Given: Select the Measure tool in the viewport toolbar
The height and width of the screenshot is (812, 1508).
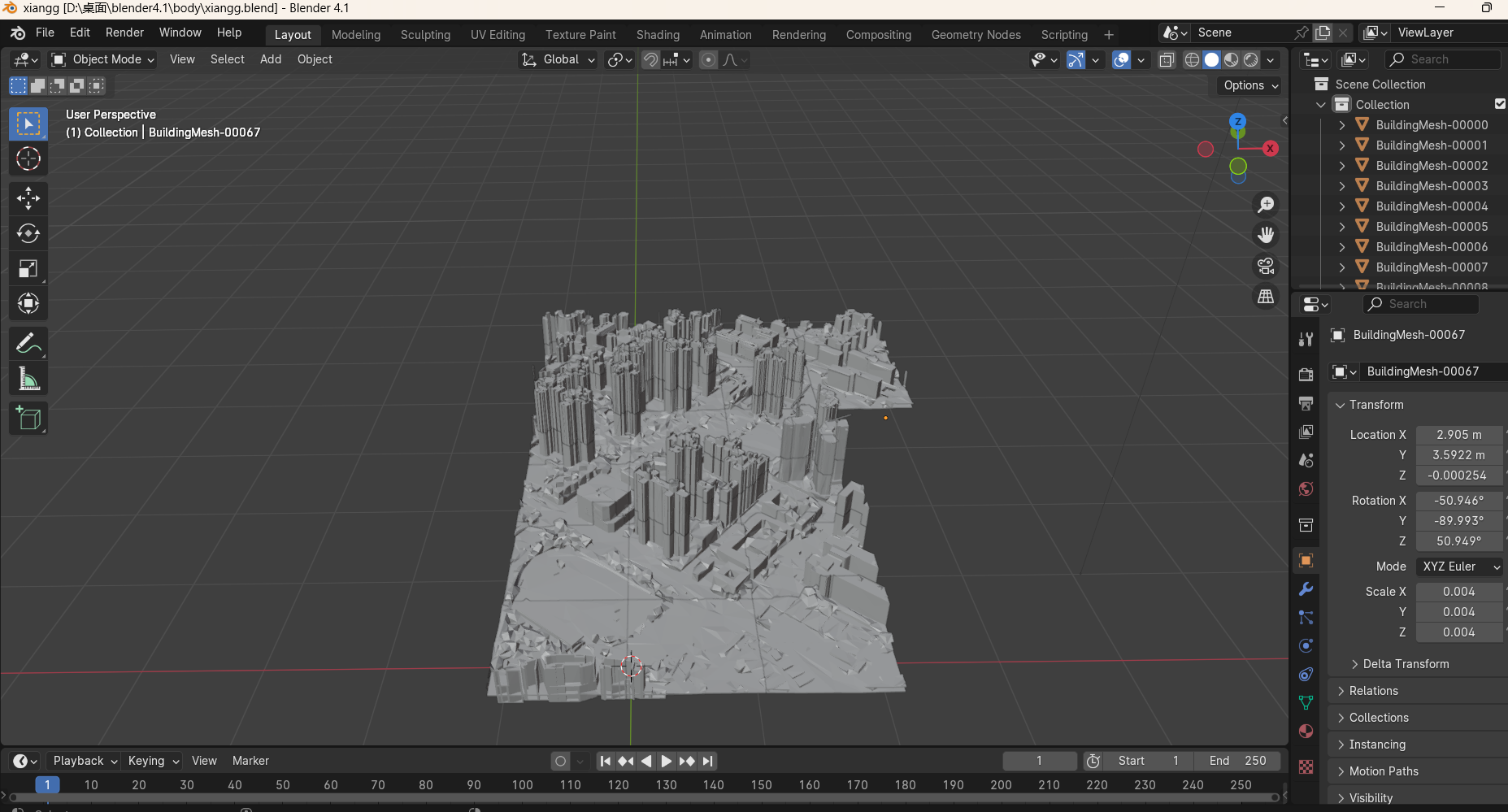Looking at the screenshot, I should [x=28, y=378].
